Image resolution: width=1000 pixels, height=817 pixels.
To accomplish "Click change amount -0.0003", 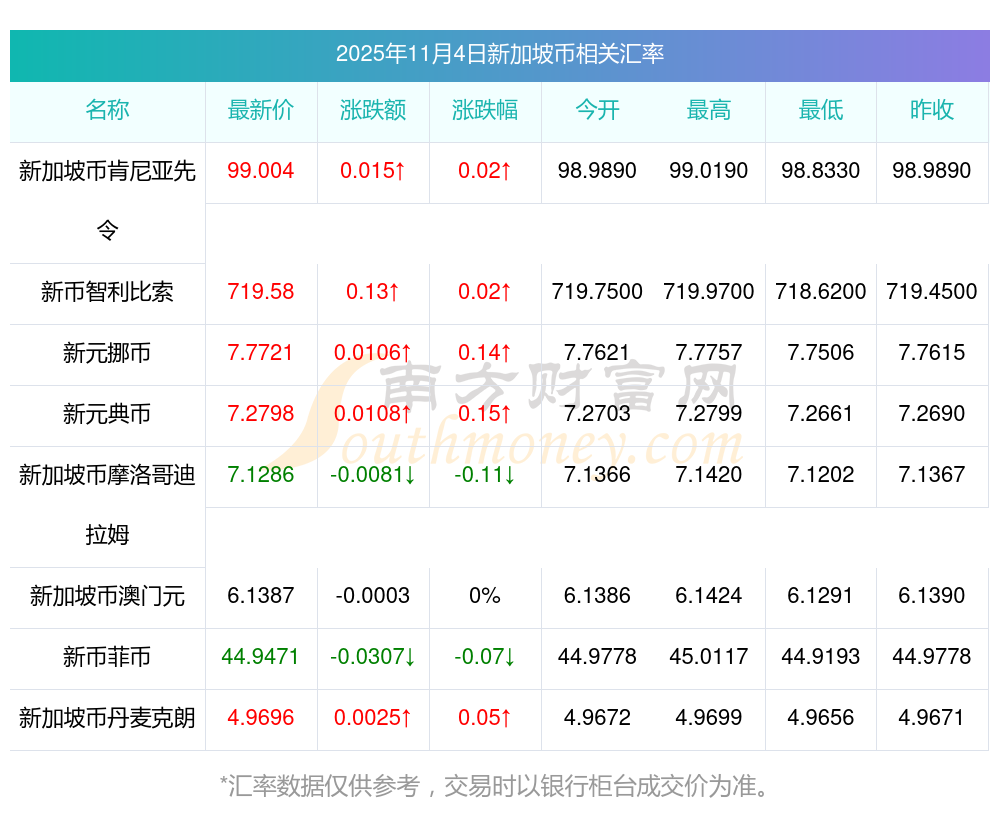I will coord(372,596).
